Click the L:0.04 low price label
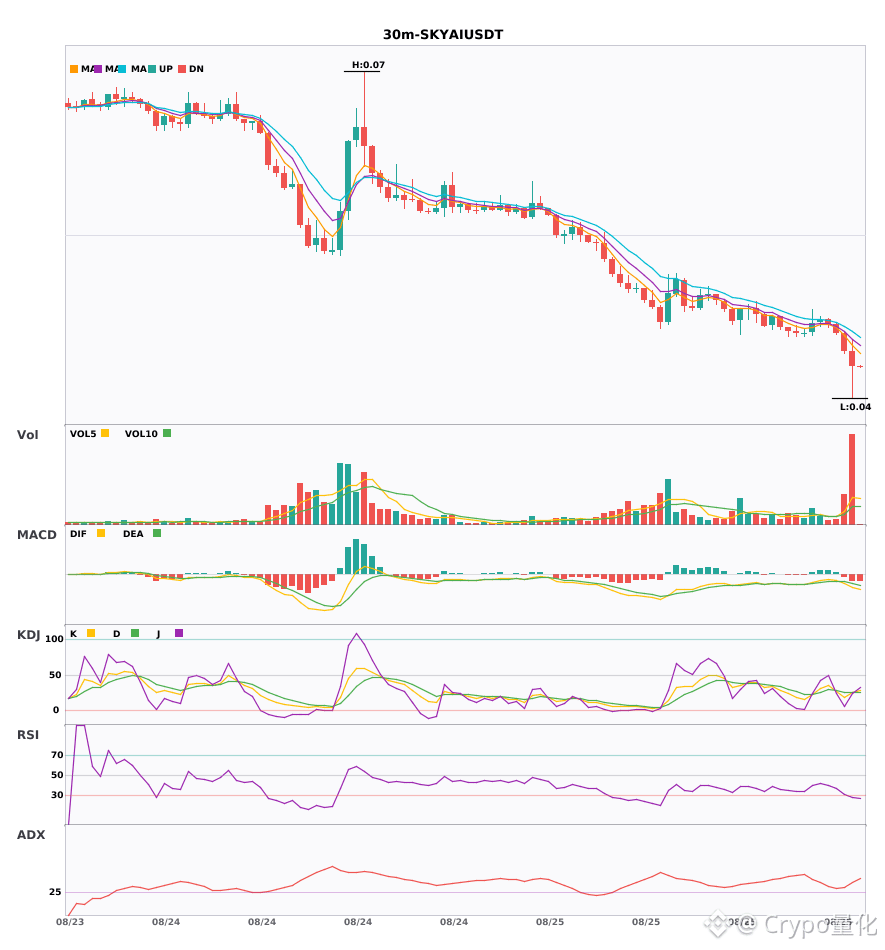 point(855,407)
